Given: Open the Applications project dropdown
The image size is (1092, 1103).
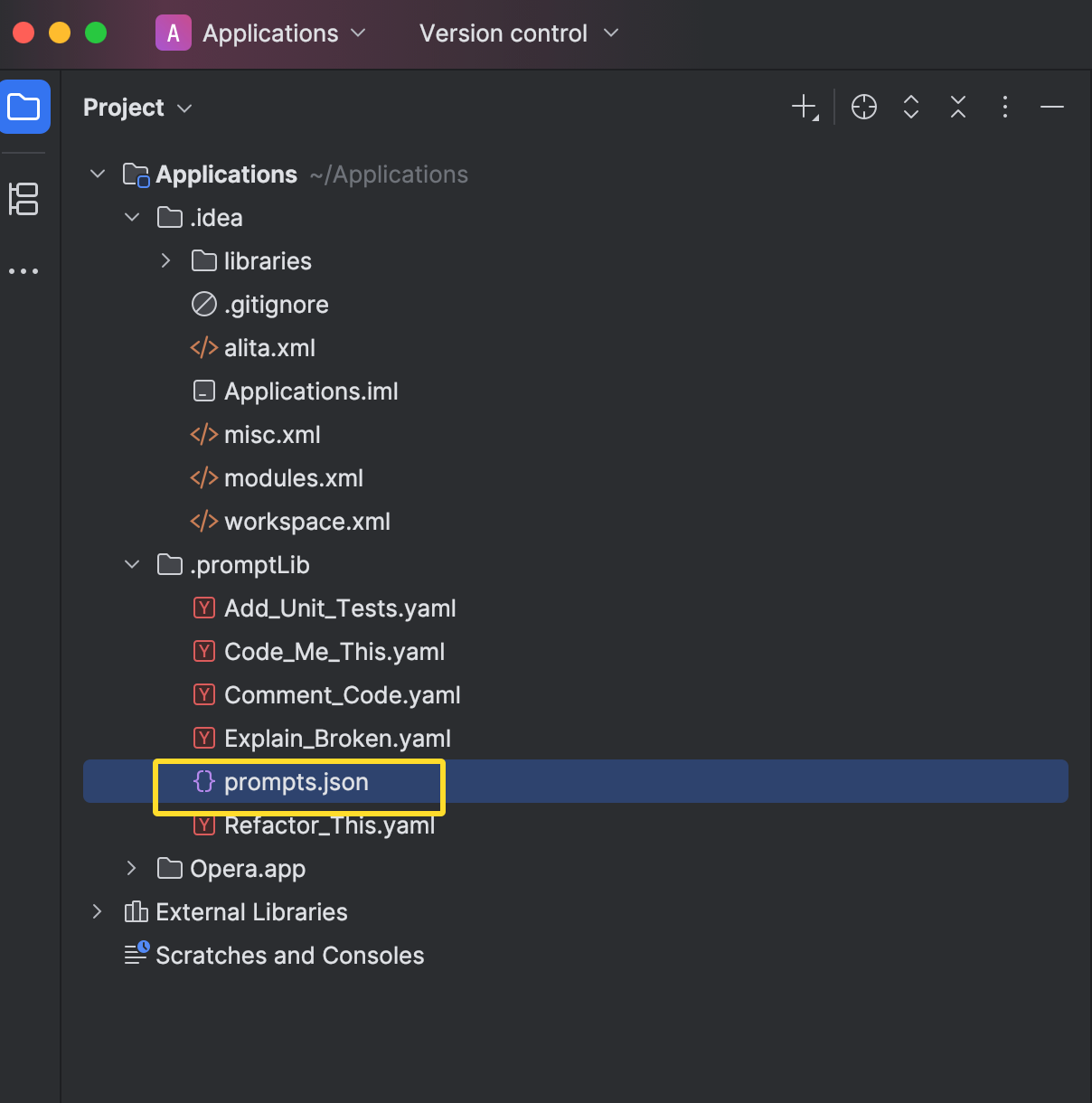Looking at the screenshot, I should point(261,33).
